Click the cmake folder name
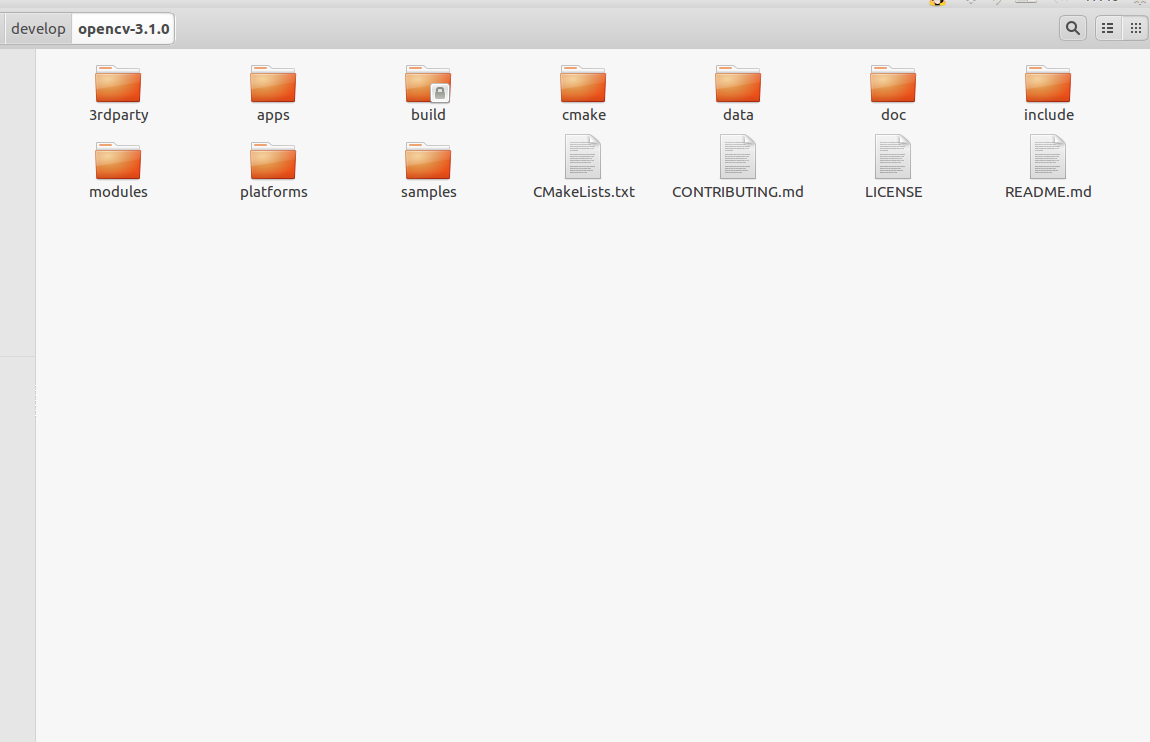The width and height of the screenshot is (1150, 742). [x=584, y=115]
